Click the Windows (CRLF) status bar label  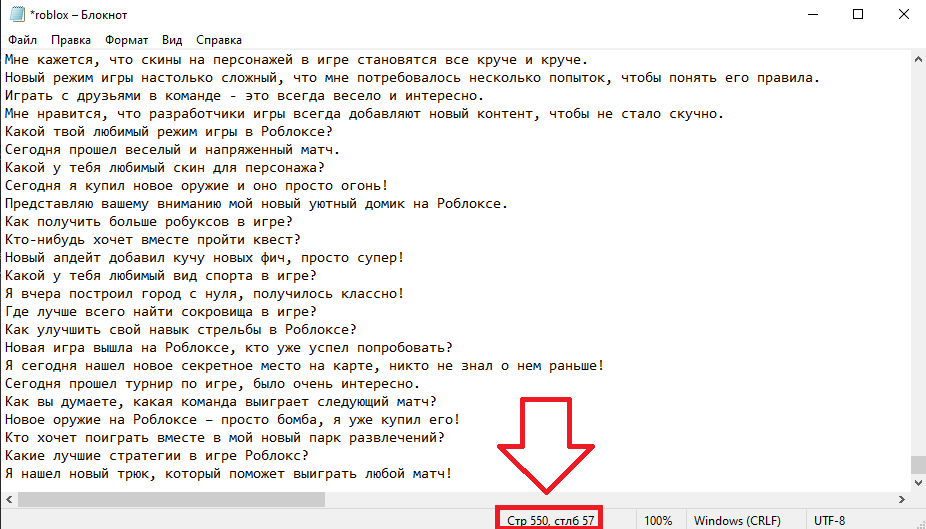(736, 520)
